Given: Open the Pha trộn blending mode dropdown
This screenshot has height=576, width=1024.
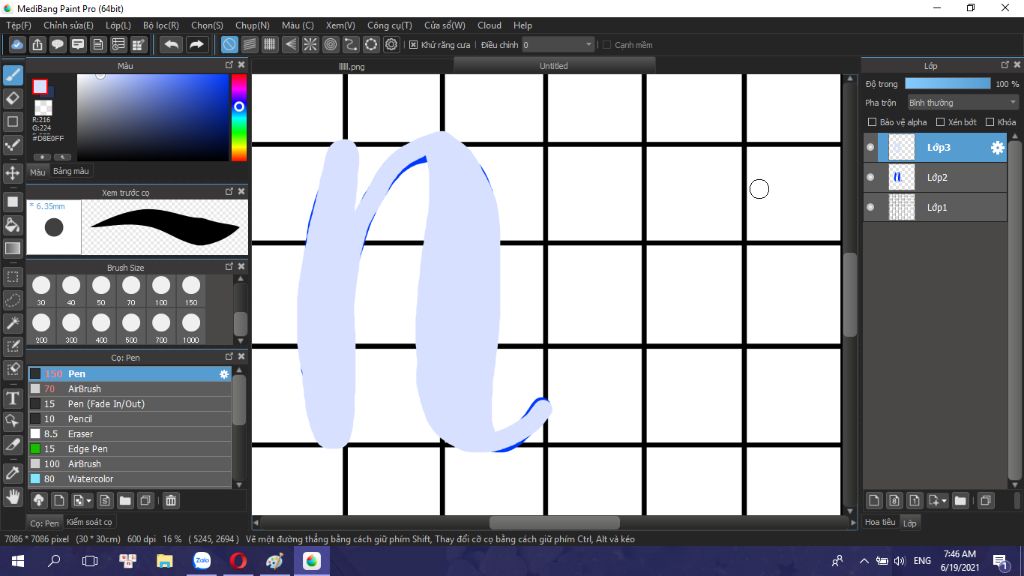Looking at the screenshot, I should [963, 103].
